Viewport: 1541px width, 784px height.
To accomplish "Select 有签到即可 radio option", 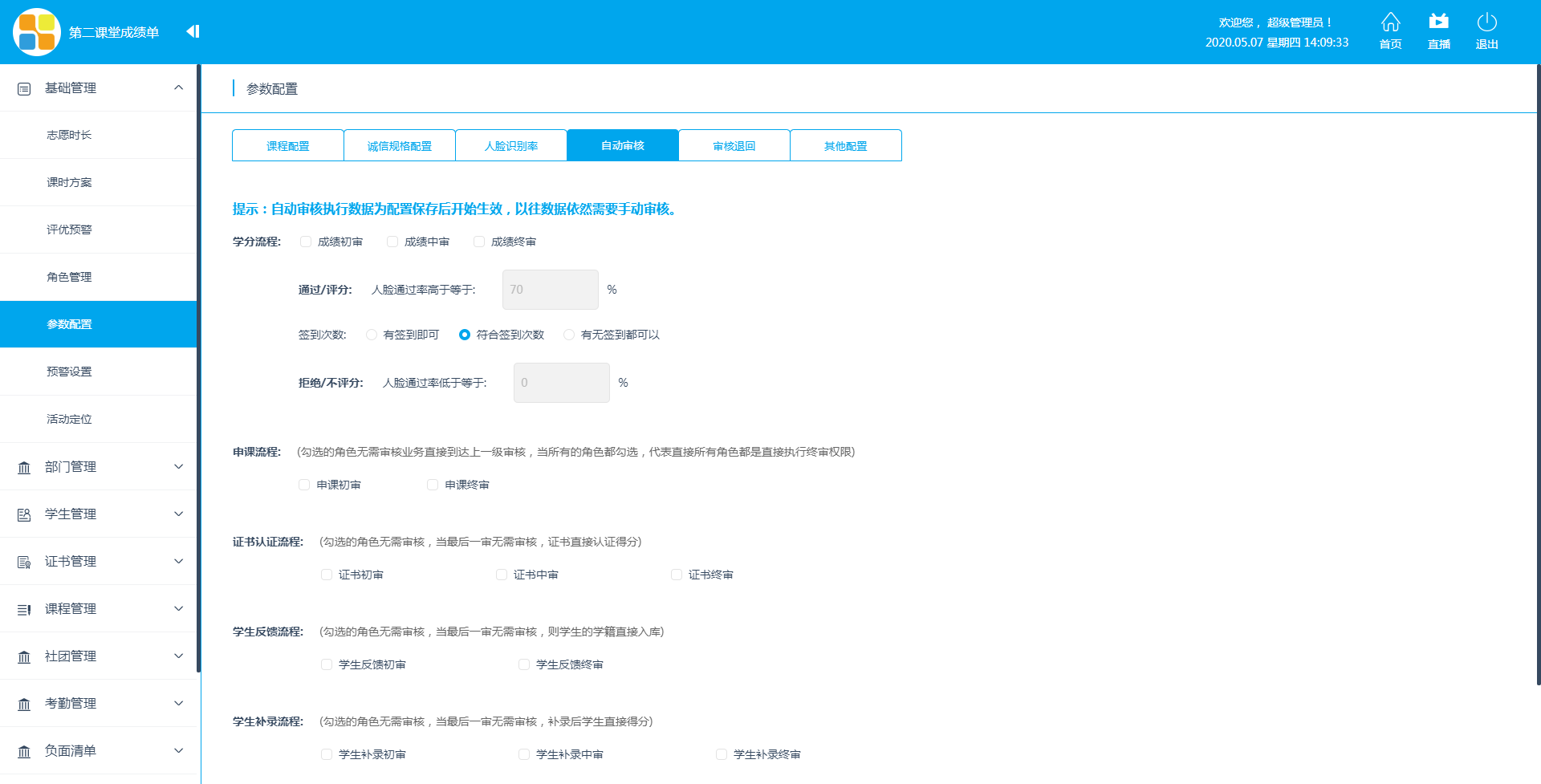I will point(372,335).
